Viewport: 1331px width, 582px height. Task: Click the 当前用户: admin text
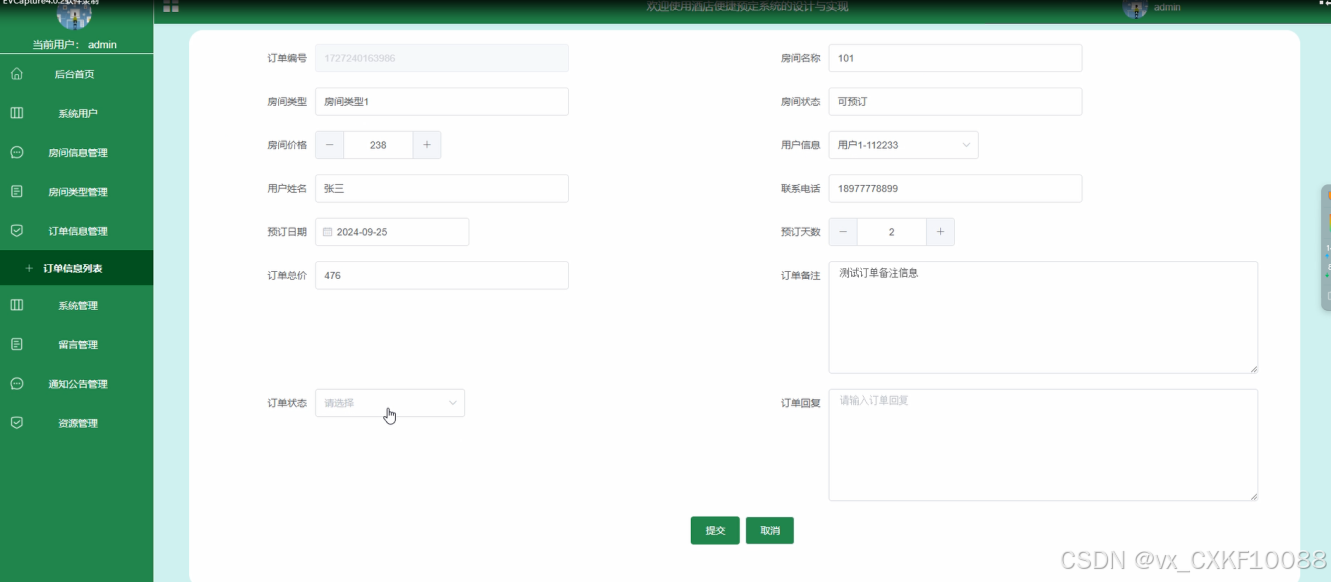(75, 44)
